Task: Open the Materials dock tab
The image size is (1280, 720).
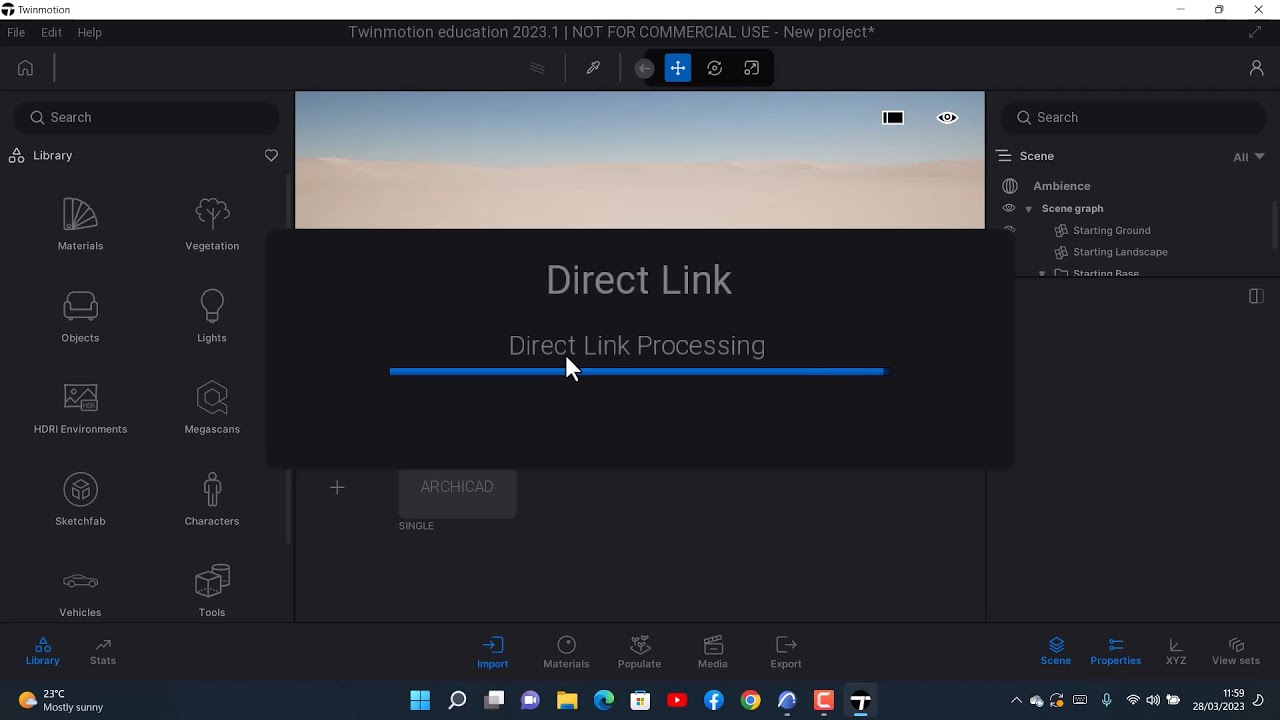Action: [566, 652]
